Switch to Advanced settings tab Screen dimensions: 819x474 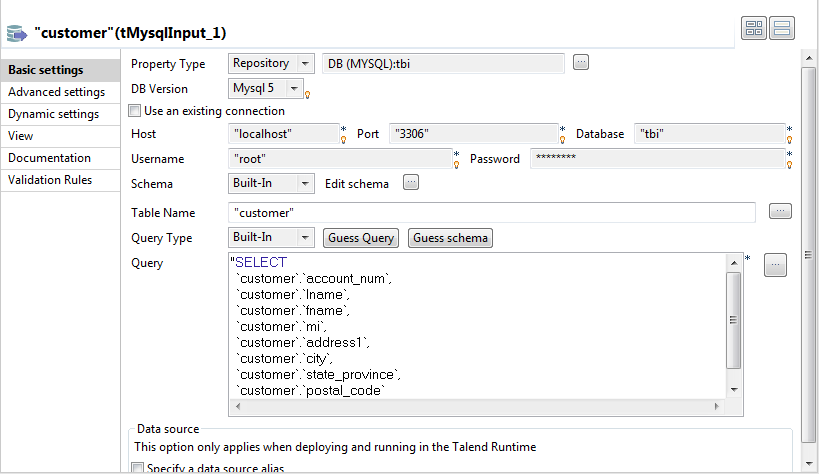[x=56, y=92]
